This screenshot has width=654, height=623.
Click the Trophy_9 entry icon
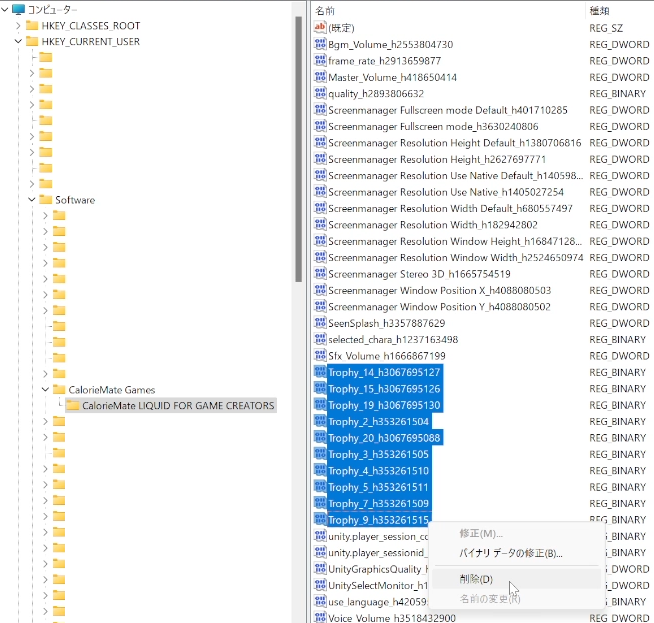pos(320,520)
